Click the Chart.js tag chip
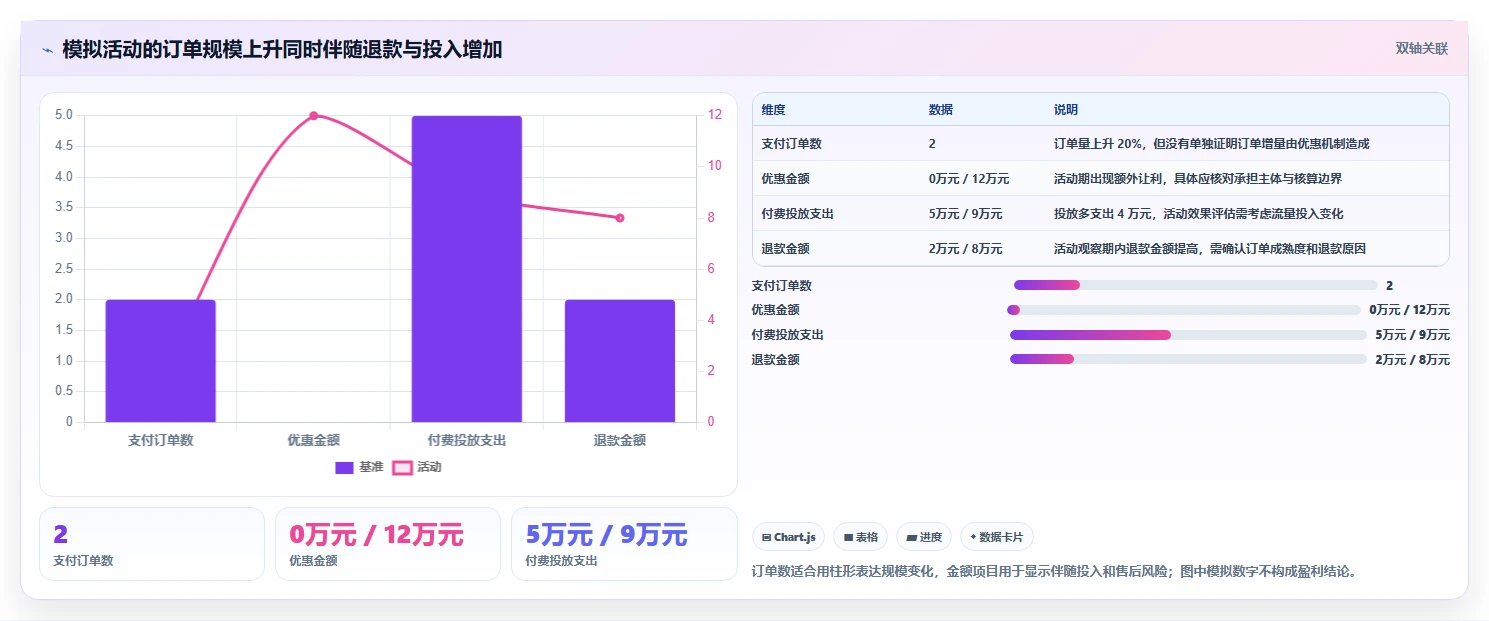The image size is (1489, 621). (x=788, y=537)
